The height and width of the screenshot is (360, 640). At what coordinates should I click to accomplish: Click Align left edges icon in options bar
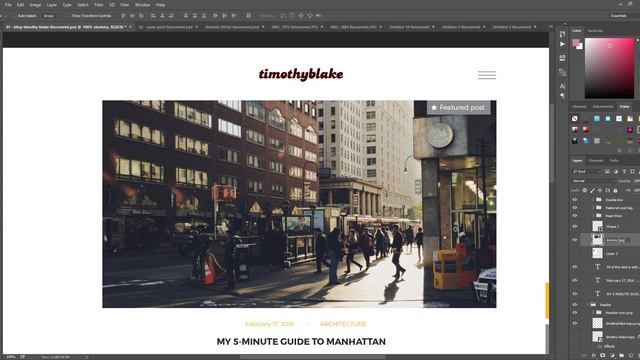coord(153,16)
